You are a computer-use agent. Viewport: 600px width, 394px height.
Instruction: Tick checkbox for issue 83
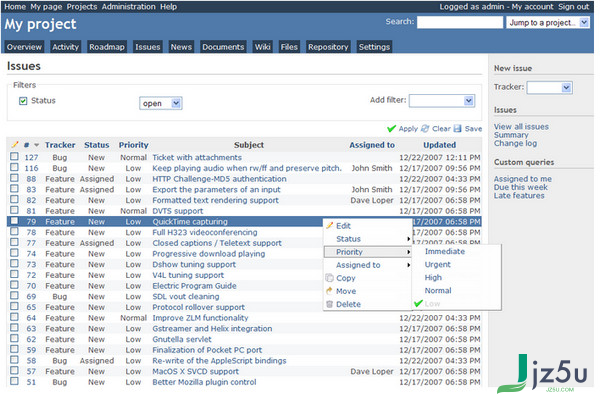[15, 189]
